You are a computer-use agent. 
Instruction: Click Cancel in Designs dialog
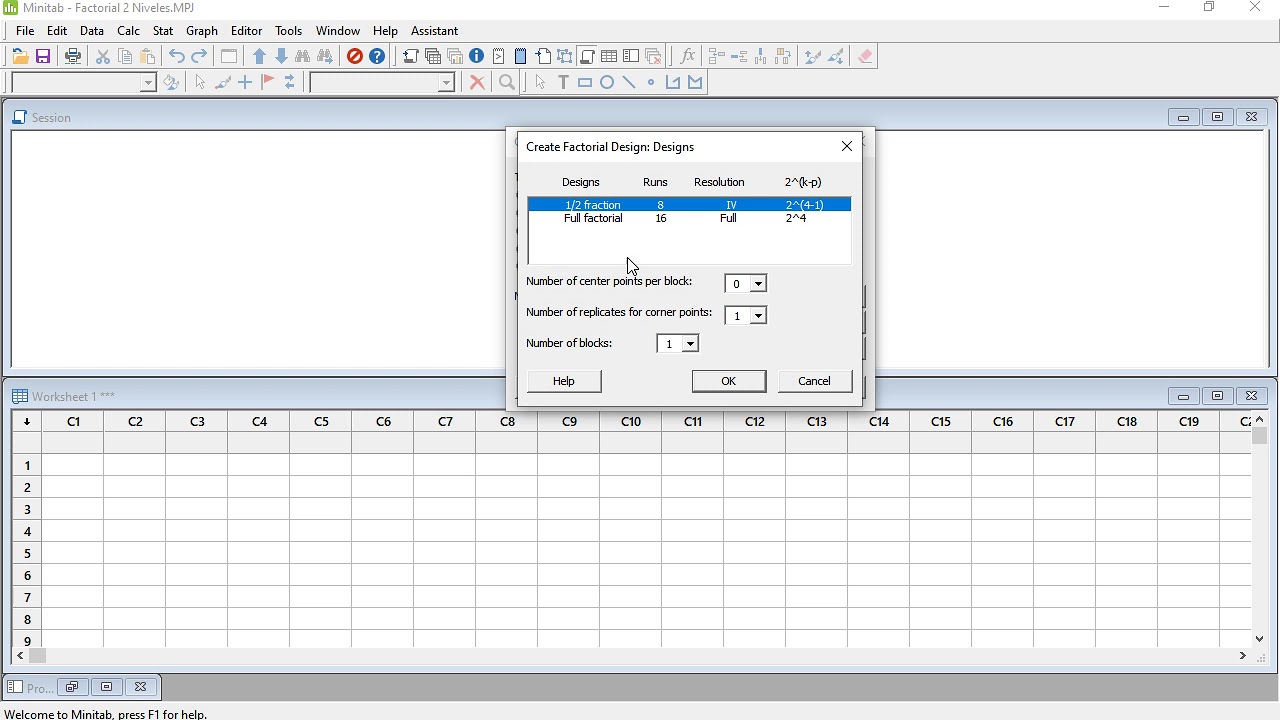(x=815, y=381)
